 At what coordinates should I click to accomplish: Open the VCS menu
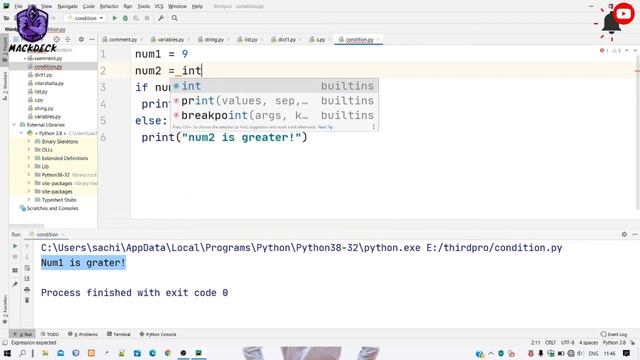(x=159, y=6)
